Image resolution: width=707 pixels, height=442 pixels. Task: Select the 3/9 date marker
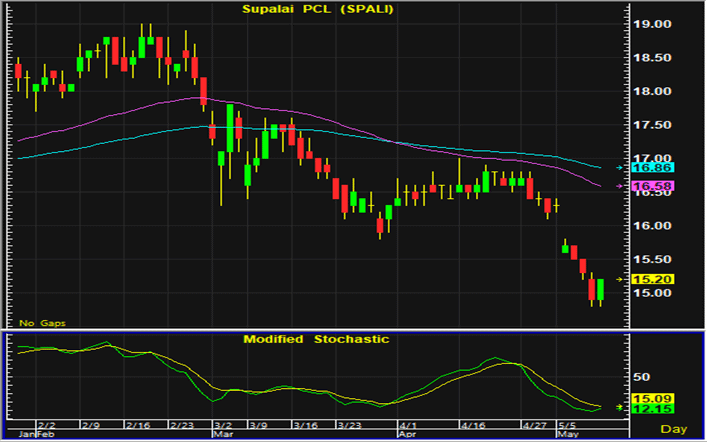point(258,425)
